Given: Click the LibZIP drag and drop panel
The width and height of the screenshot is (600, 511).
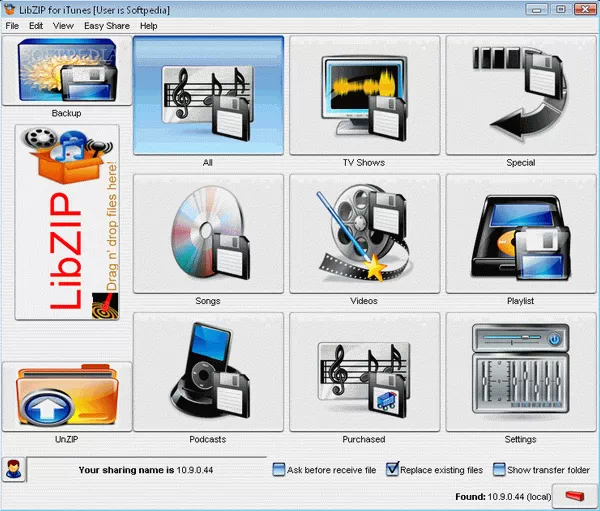Looking at the screenshot, I should (x=67, y=222).
